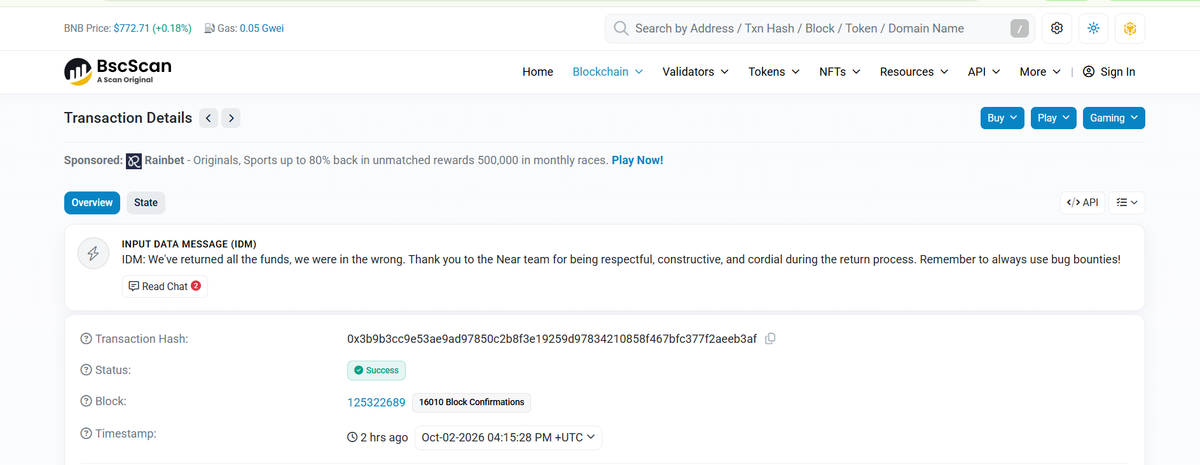Switch to the State tab
The image size is (1200, 465).
click(146, 202)
